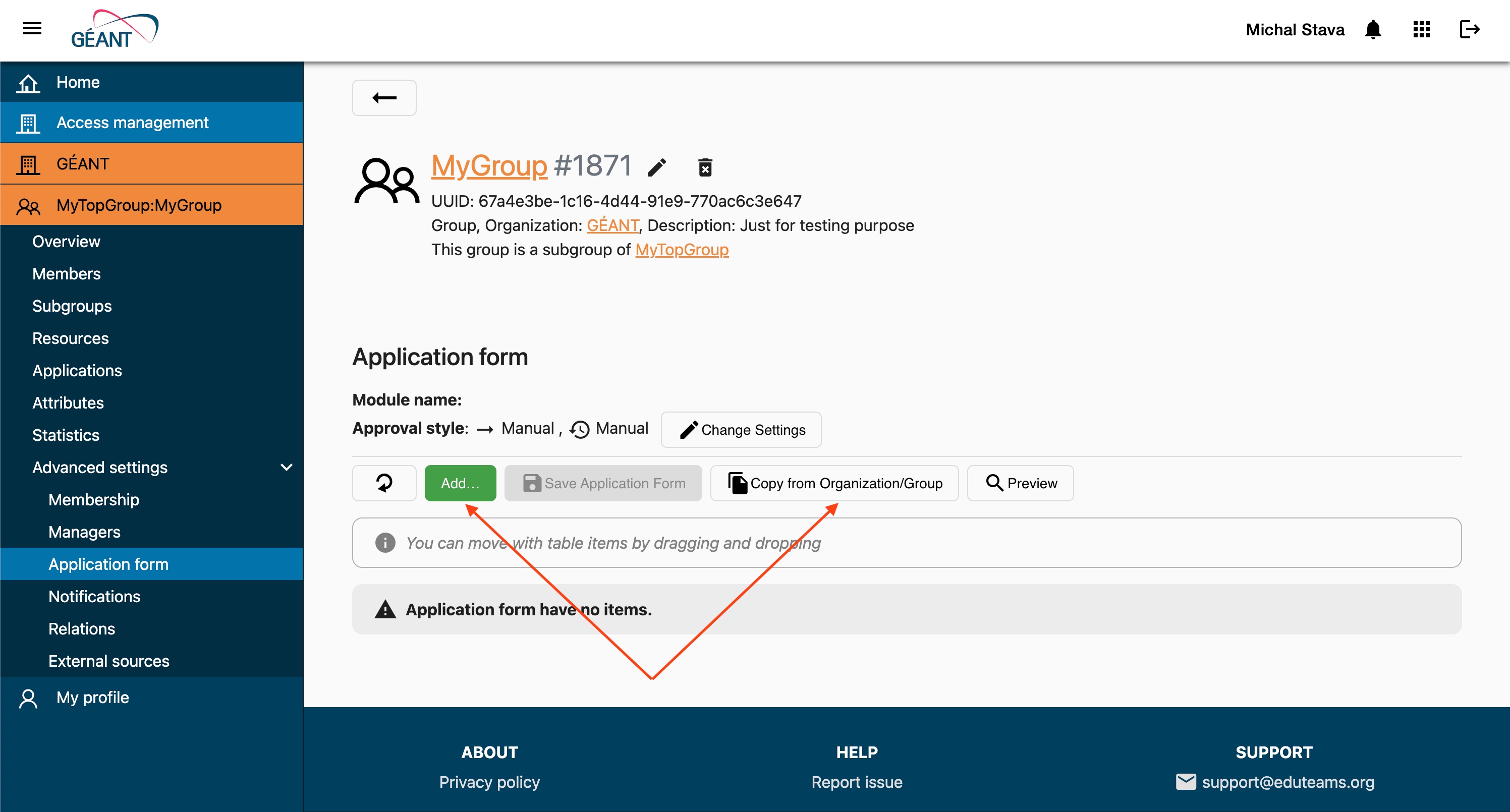Go to Home in sidebar
Screen dimensions: 1510x812
pyautogui.click(x=151, y=82)
